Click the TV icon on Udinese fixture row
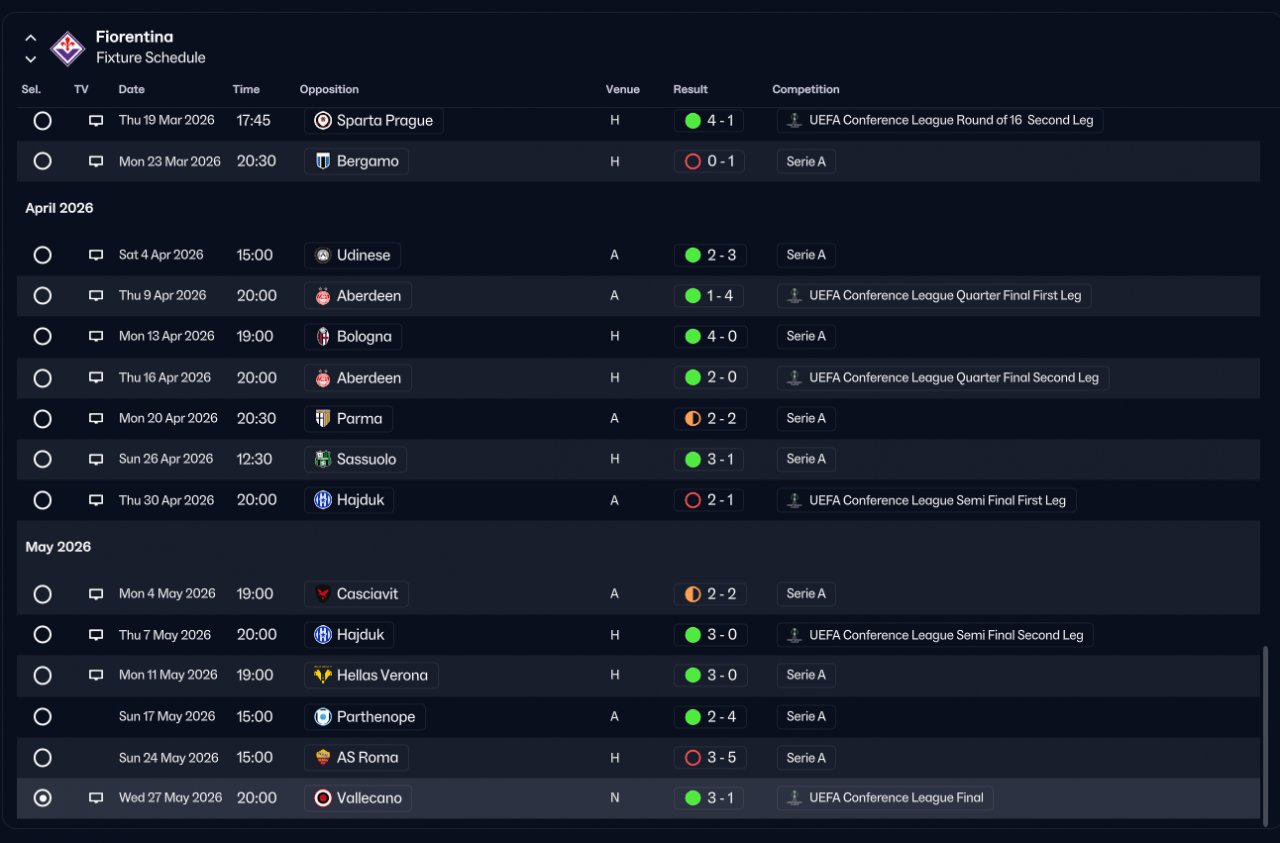This screenshot has height=843, width=1280. coord(96,255)
